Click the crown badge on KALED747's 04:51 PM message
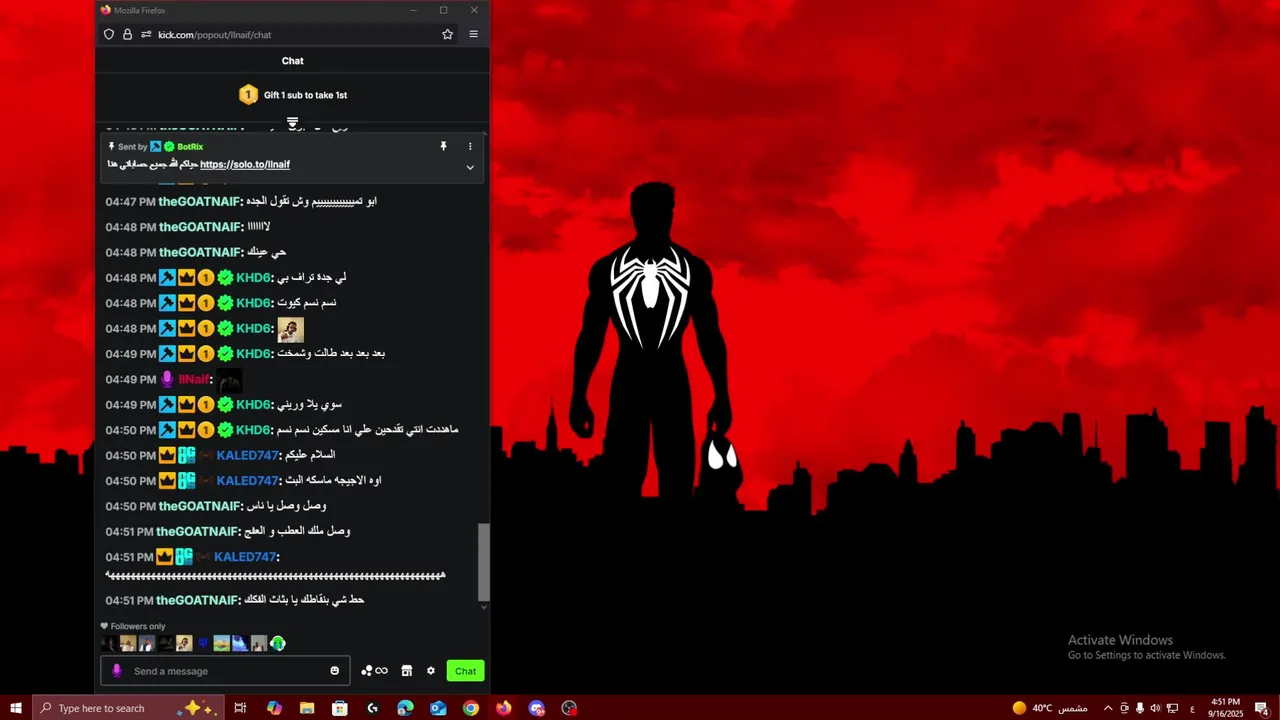Screen dimensions: 1280x720 (x=165, y=557)
